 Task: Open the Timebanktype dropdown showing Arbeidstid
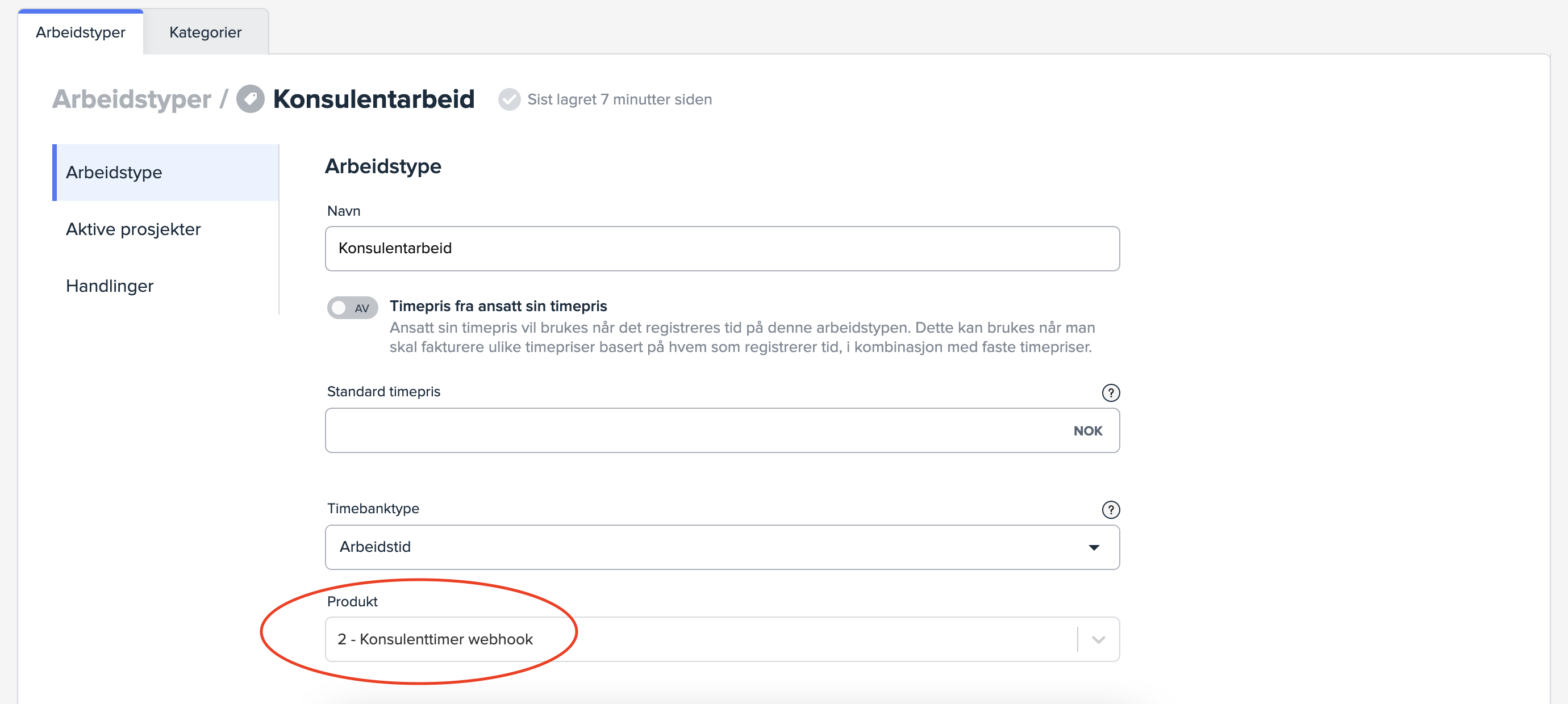tap(722, 547)
